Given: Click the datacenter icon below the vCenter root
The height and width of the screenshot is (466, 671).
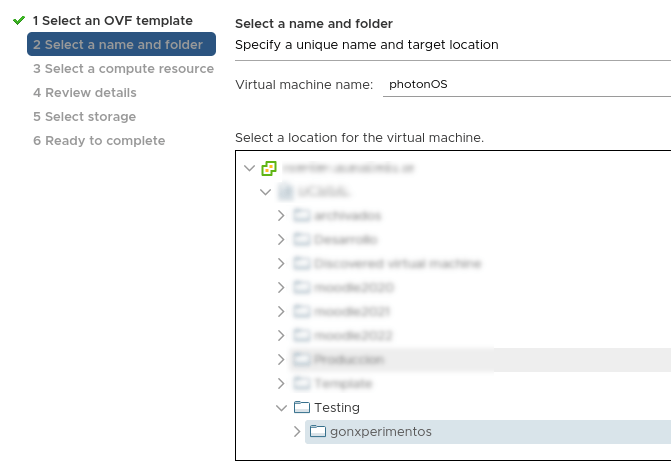Looking at the screenshot, I should [285, 192].
